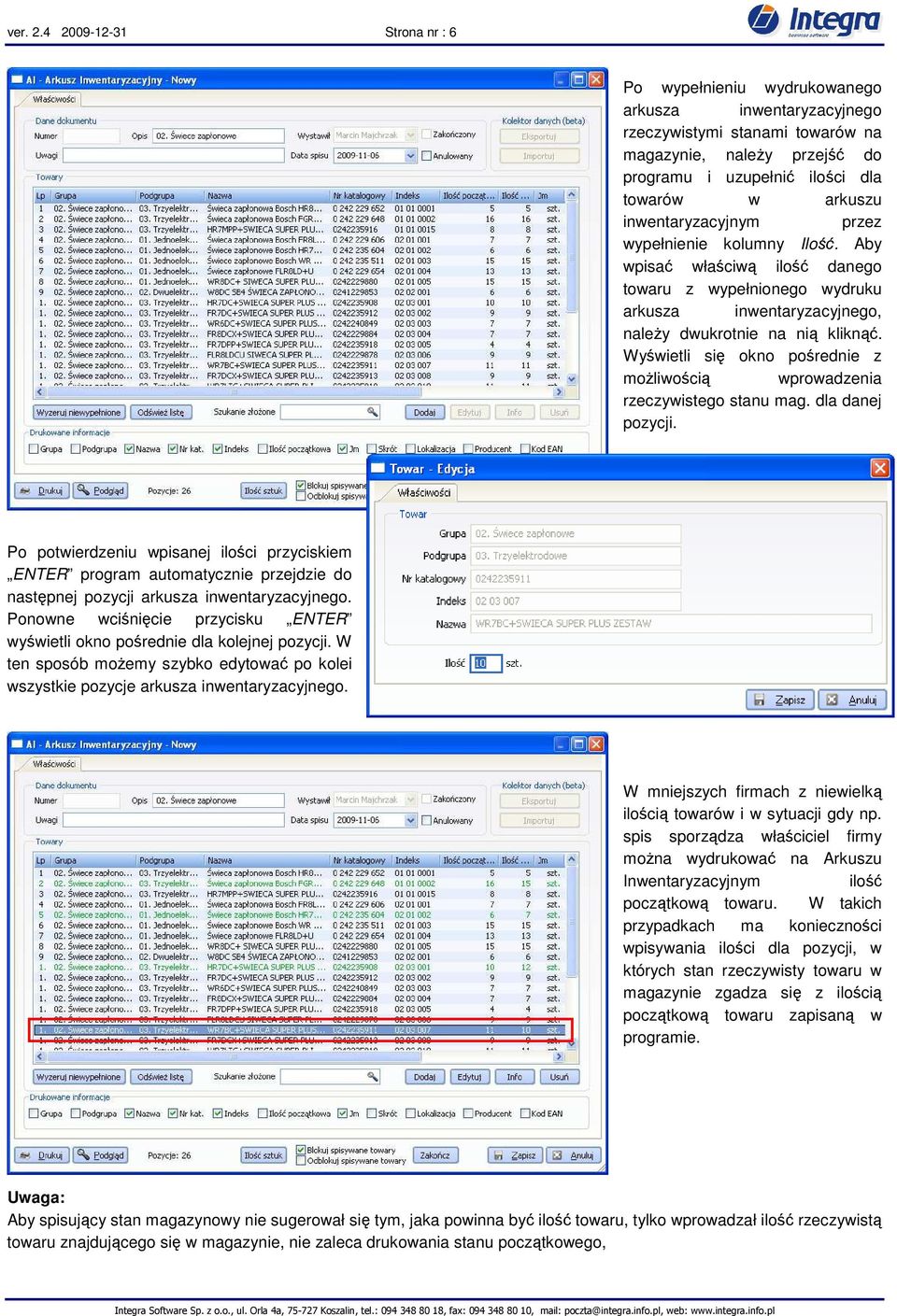Focus the Ilość field in Towar - Edycja

coord(485,663)
